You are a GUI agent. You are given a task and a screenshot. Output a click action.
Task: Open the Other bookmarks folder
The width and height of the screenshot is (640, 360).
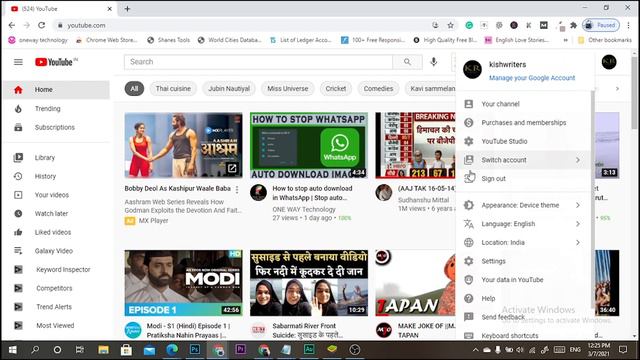coord(605,40)
